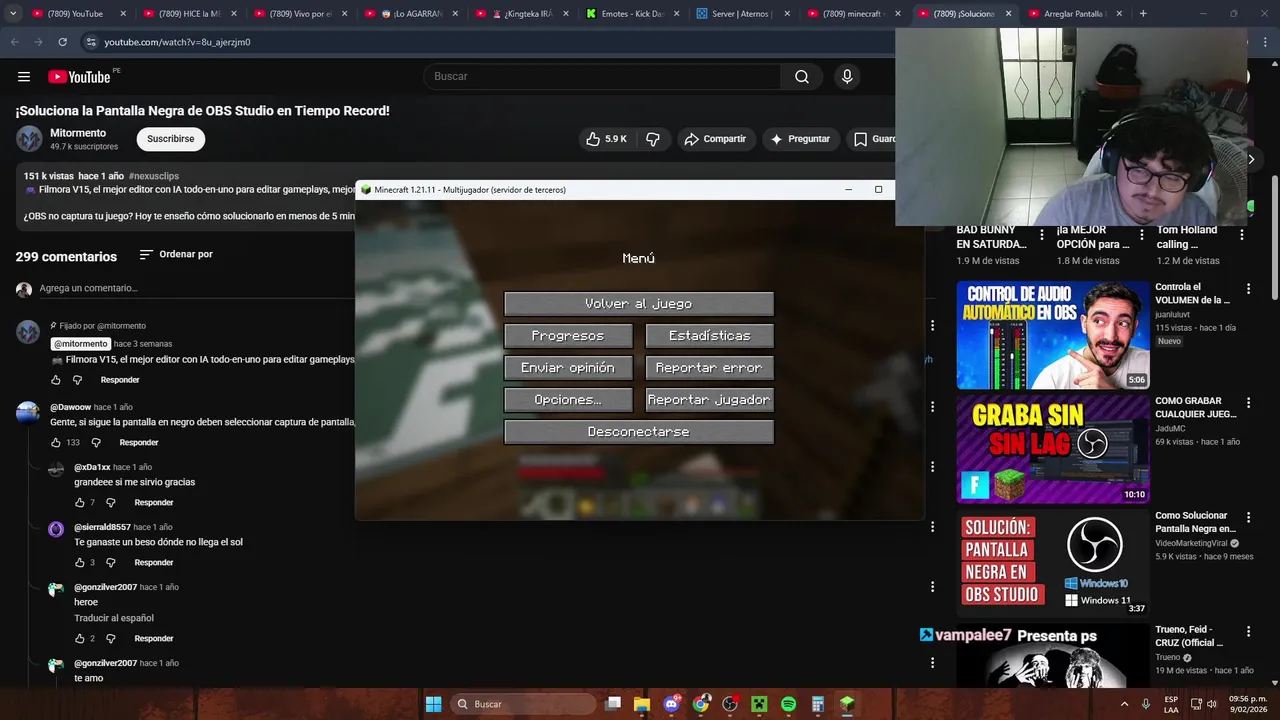Open Discord from the taskbar
Screen dimensions: 1280x720
pyautogui.click(x=671, y=704)
